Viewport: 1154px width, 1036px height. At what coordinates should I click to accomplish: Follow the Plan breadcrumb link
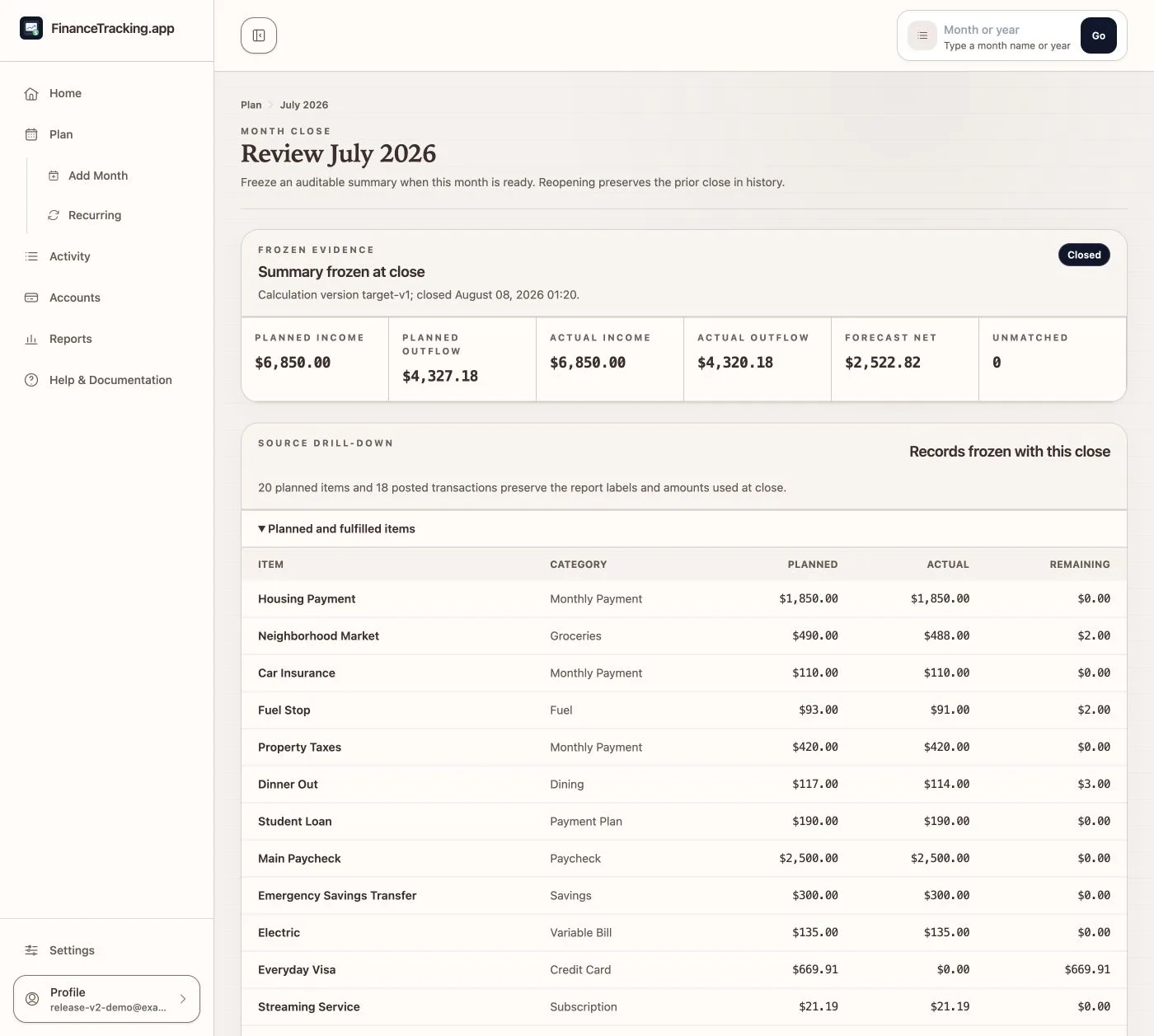click(x=251, y=105)
